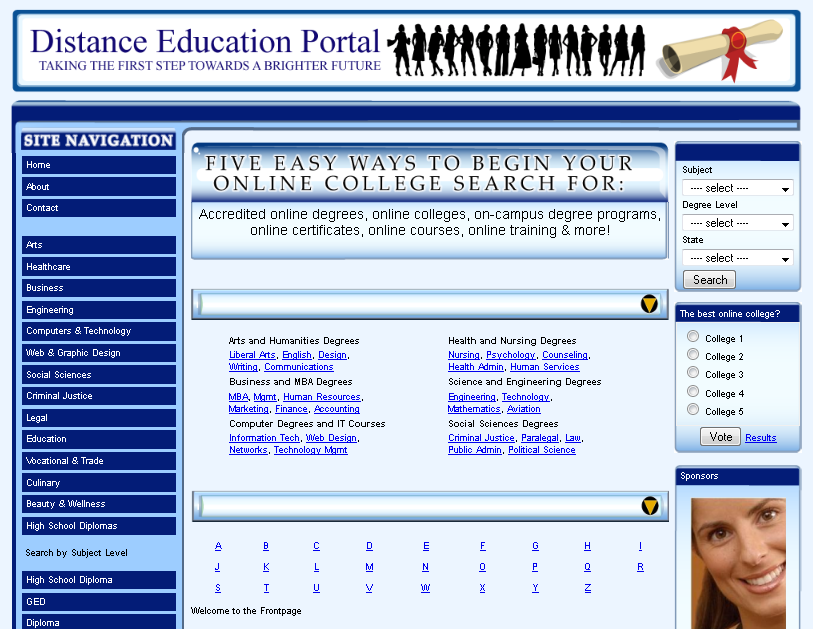Open the Human Resources link
Screen dimensions: 813x629
pos(321,397)
